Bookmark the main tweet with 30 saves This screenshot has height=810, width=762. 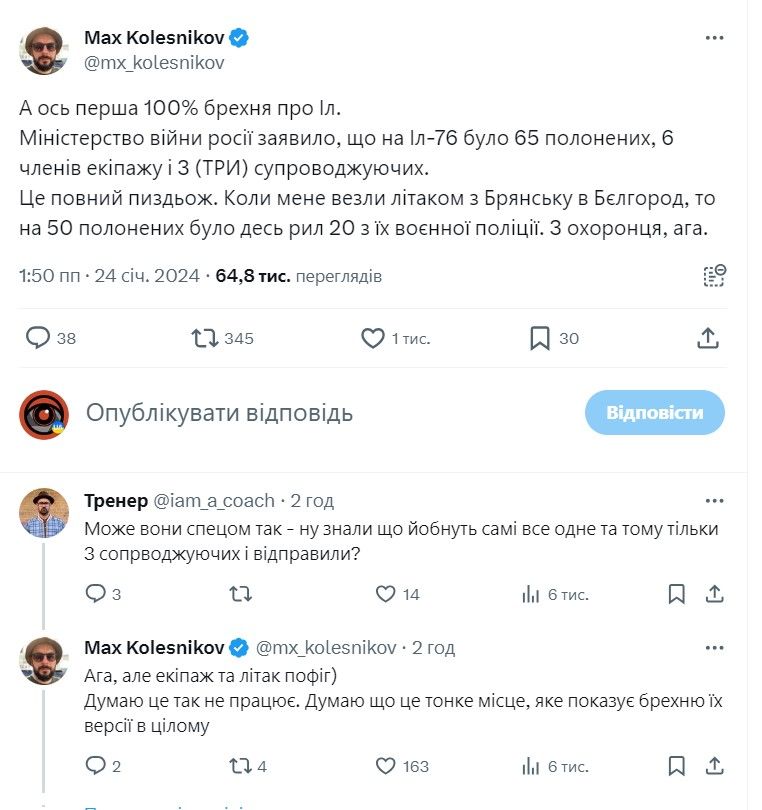pos(540,338)
